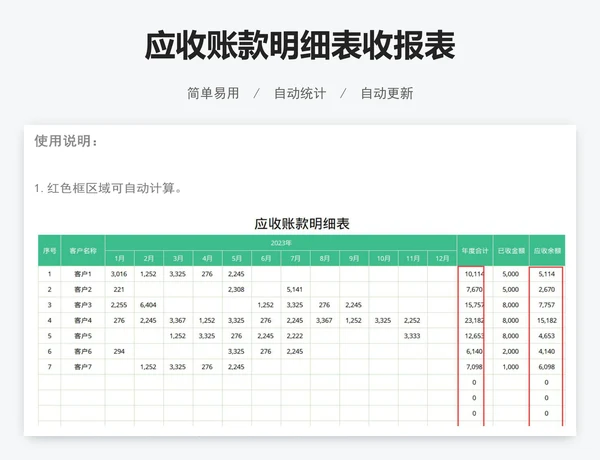Select 客户4's November value 2,252
The image size is (600, 460).
click(x=412, y=320)
